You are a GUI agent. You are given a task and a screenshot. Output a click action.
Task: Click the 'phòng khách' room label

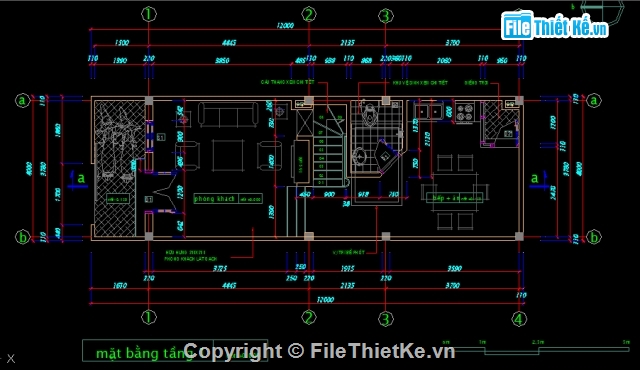click(x=215, y=199)
